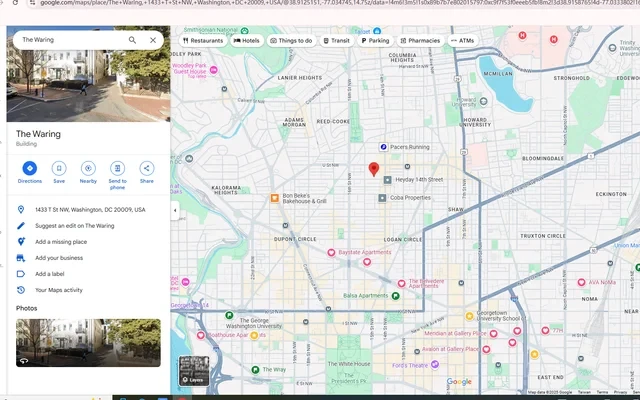Select Ford's Theatre marker
The height and width of the screenshot is (400, 640).
click(435, 364)
